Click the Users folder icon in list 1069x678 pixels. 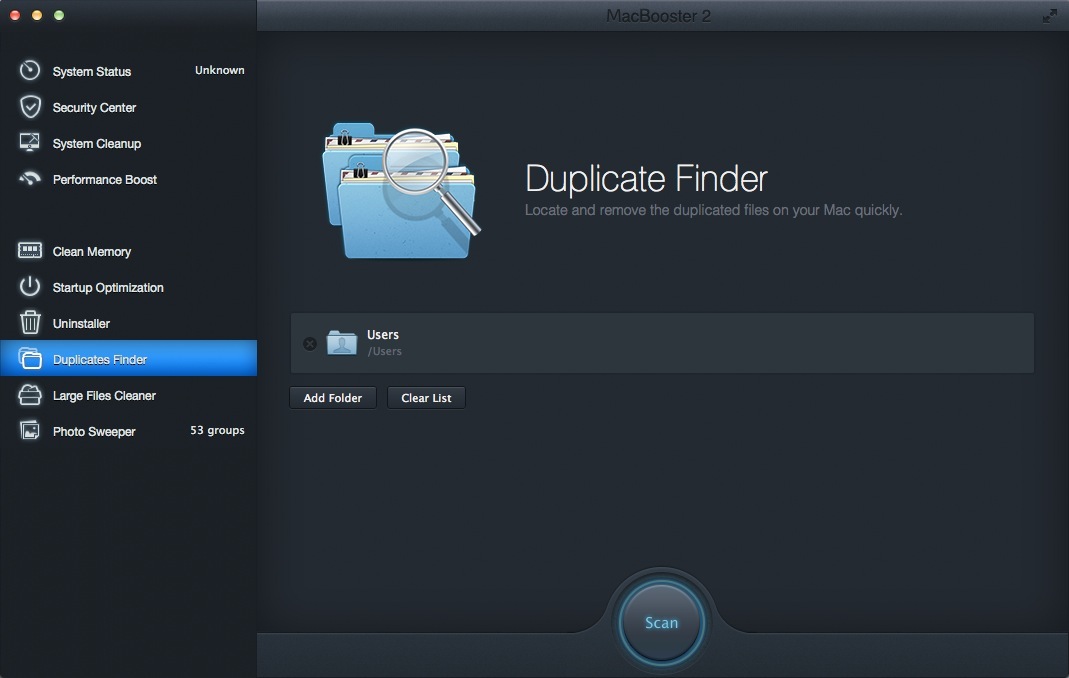coord(342,342)
